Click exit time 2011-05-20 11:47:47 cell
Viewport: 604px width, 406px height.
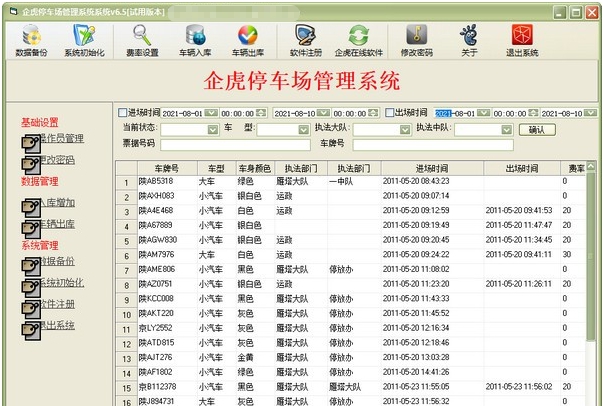522,225
